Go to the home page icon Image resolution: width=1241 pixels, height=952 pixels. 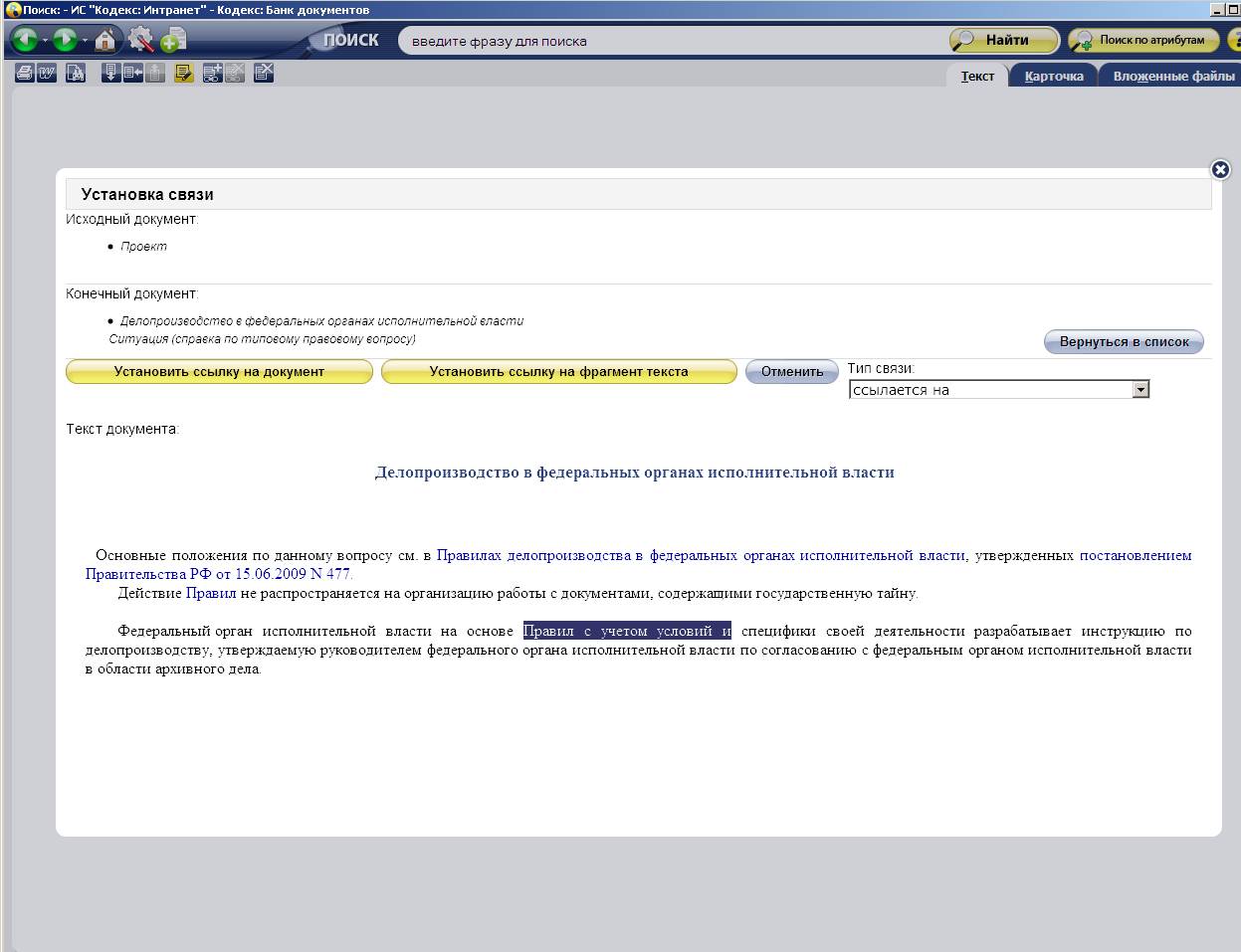[106, 40]
